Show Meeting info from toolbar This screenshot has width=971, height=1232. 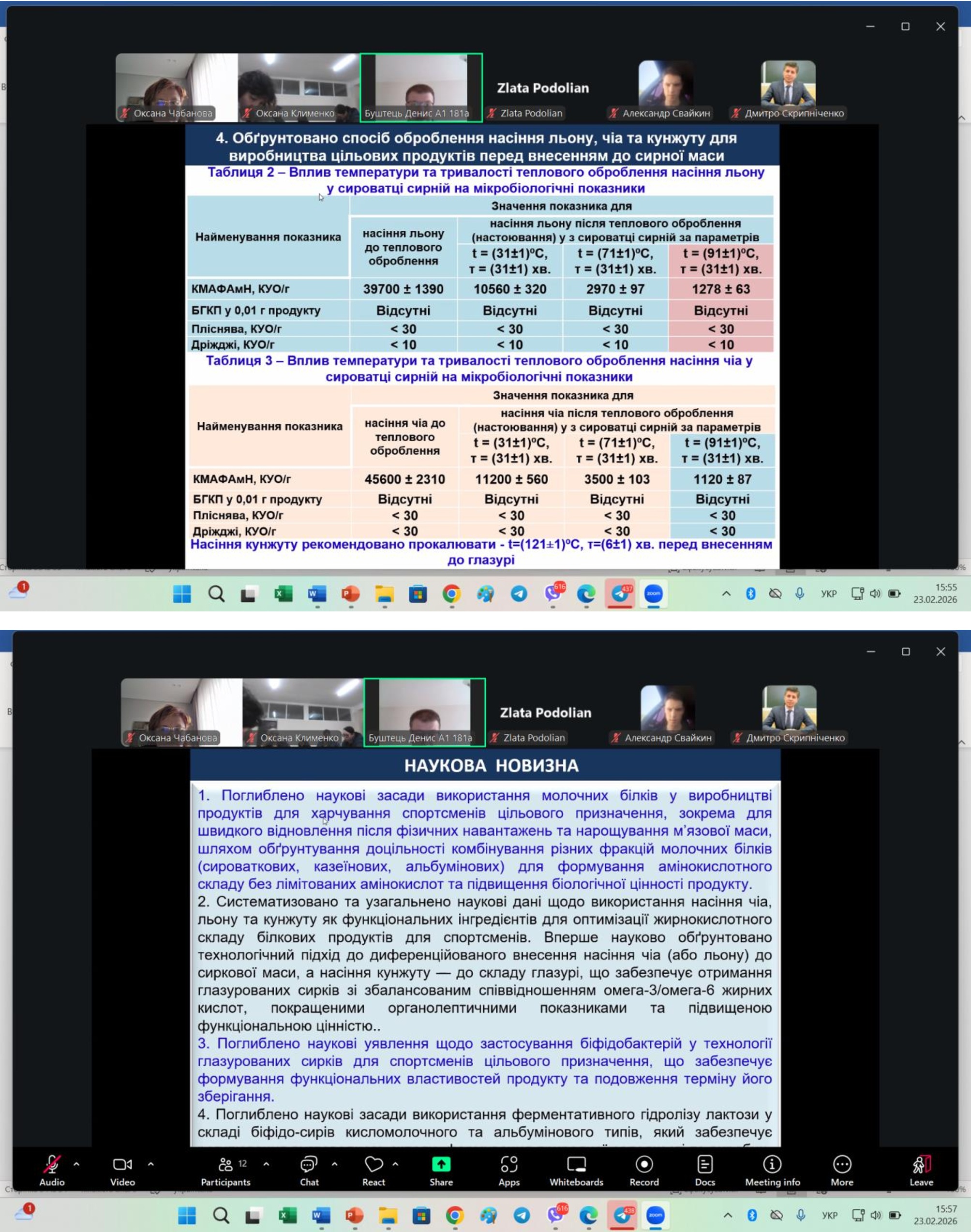coord(772,1165)
